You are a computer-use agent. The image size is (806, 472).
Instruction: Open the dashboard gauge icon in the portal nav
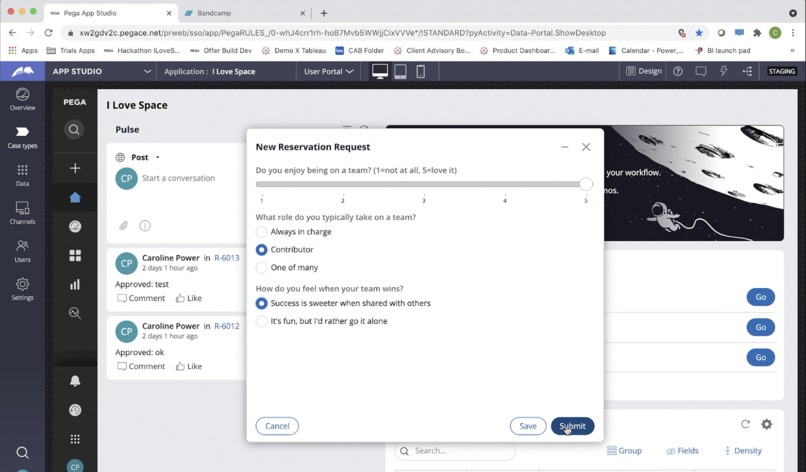tap(75, 226)
